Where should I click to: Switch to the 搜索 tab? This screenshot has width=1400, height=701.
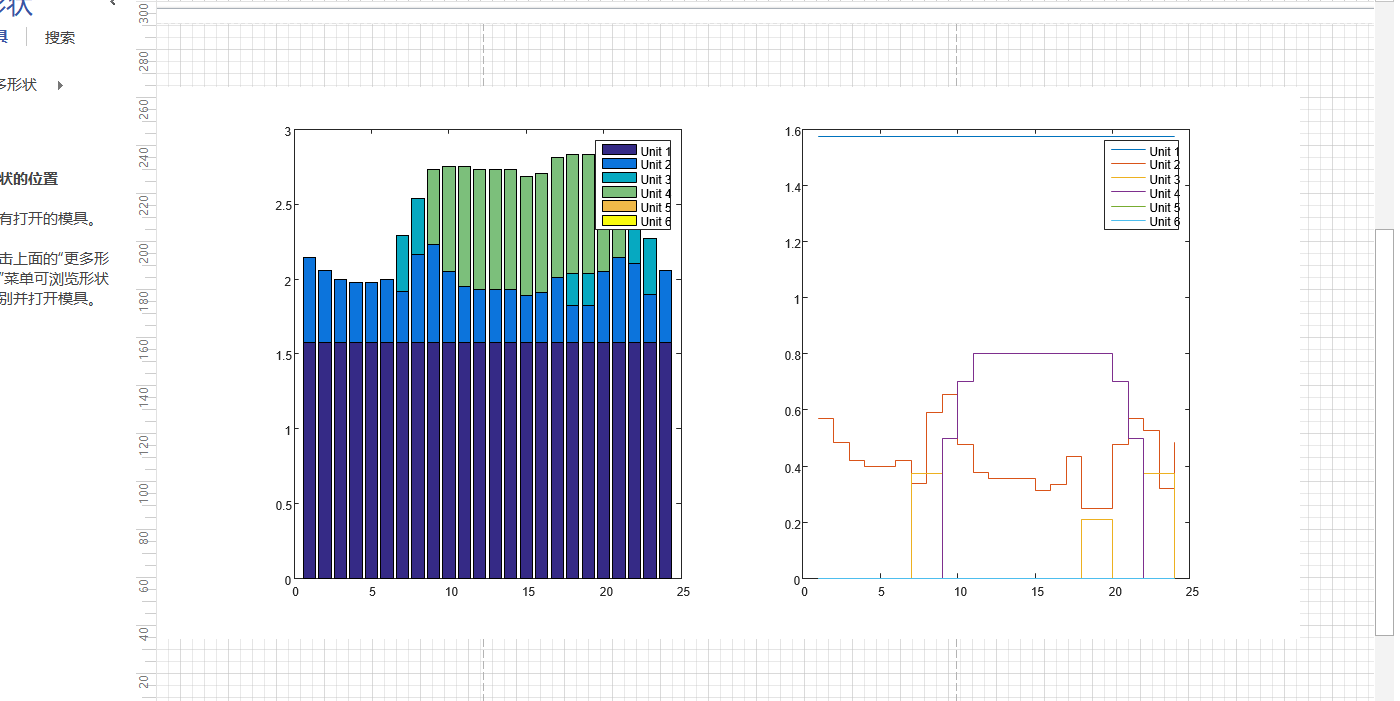(60, 38)
